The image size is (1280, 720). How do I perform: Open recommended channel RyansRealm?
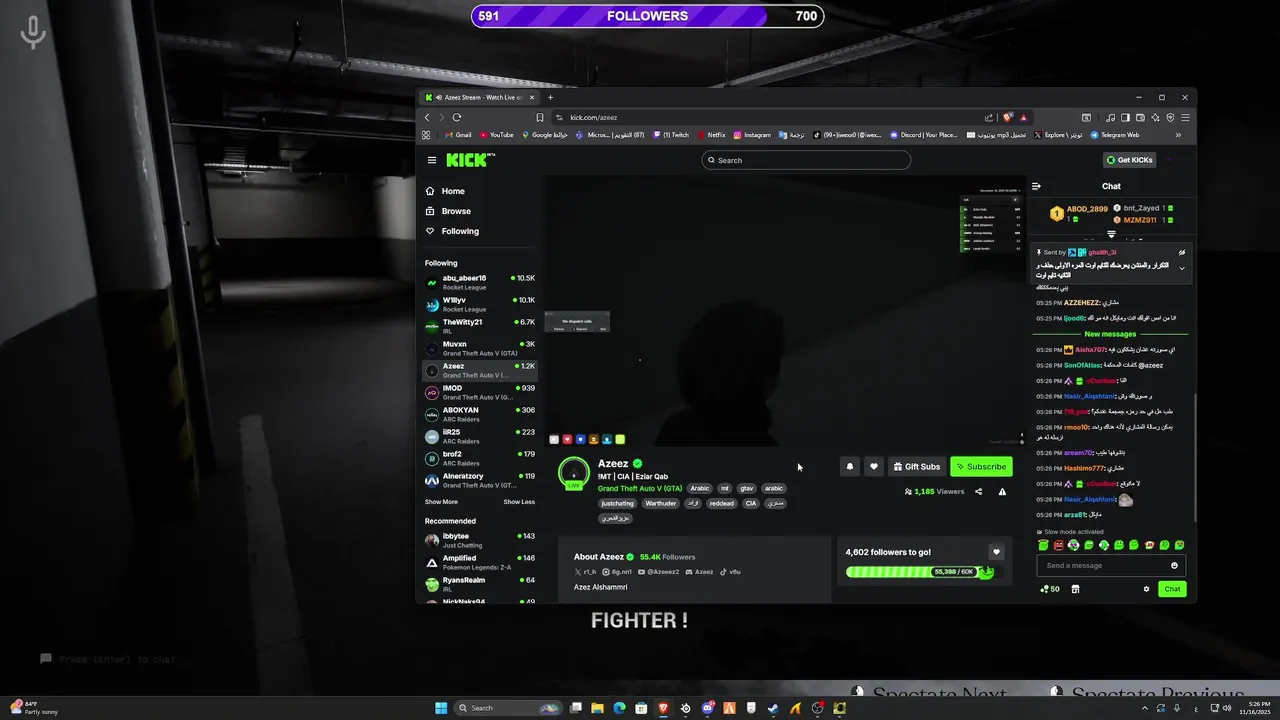tap(480, 584)
